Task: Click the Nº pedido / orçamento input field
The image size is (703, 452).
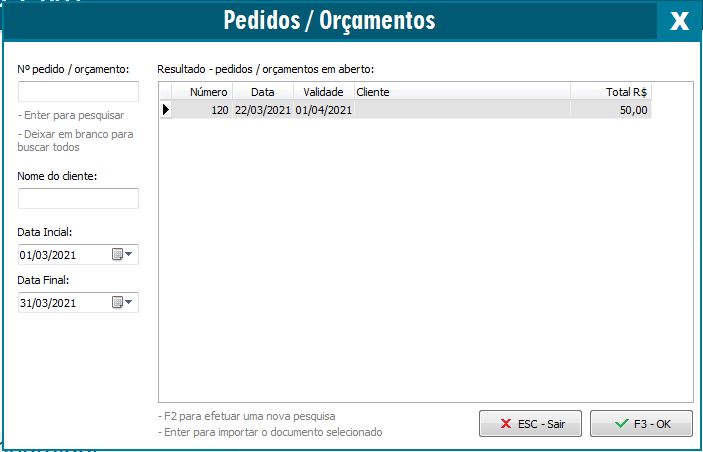Action: (78, 91)
